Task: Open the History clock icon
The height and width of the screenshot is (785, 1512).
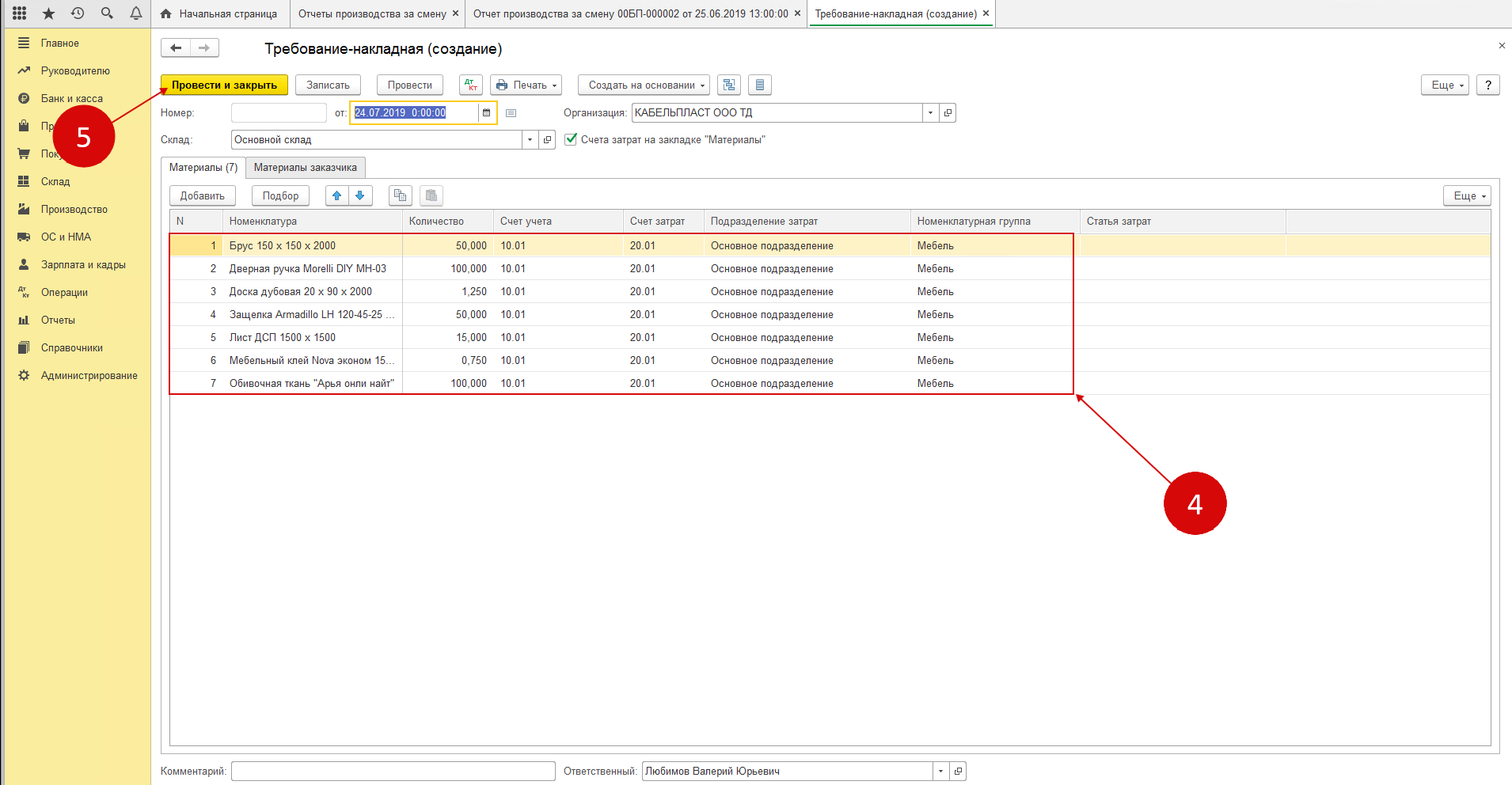Action: coord(78,13)
